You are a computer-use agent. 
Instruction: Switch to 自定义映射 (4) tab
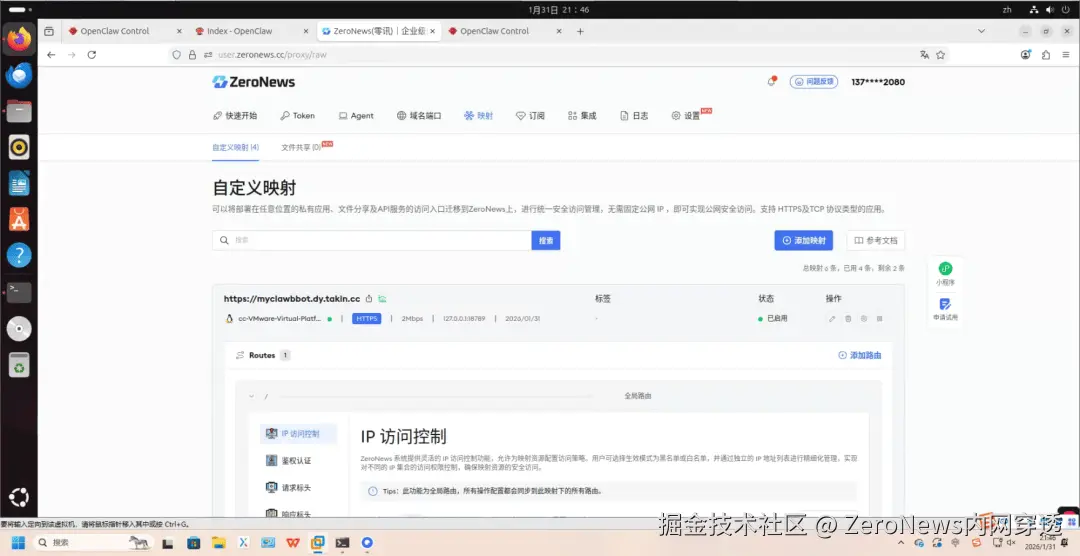[236, 147]
